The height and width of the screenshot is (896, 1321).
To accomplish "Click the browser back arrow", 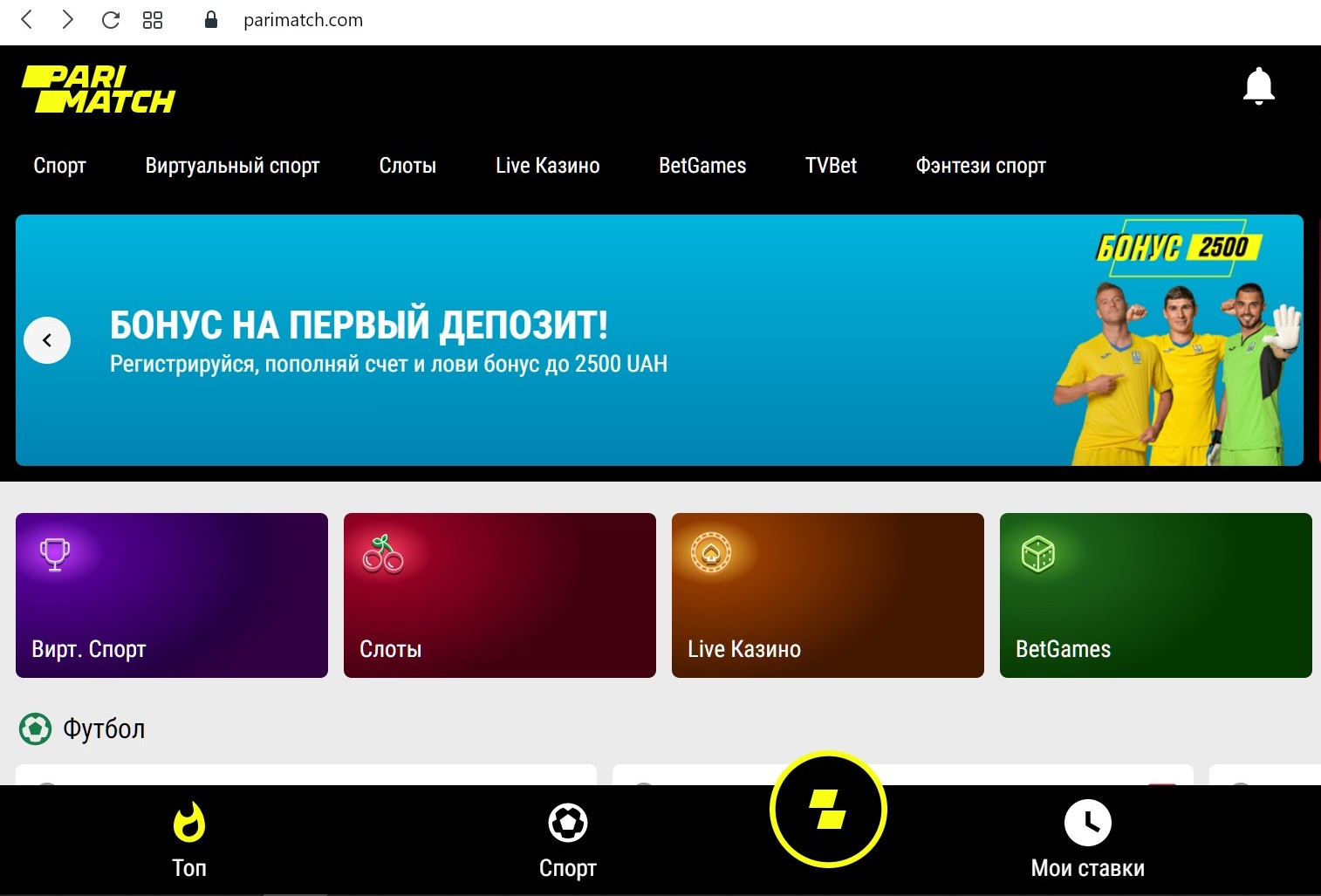I will [x=27, y=19].
